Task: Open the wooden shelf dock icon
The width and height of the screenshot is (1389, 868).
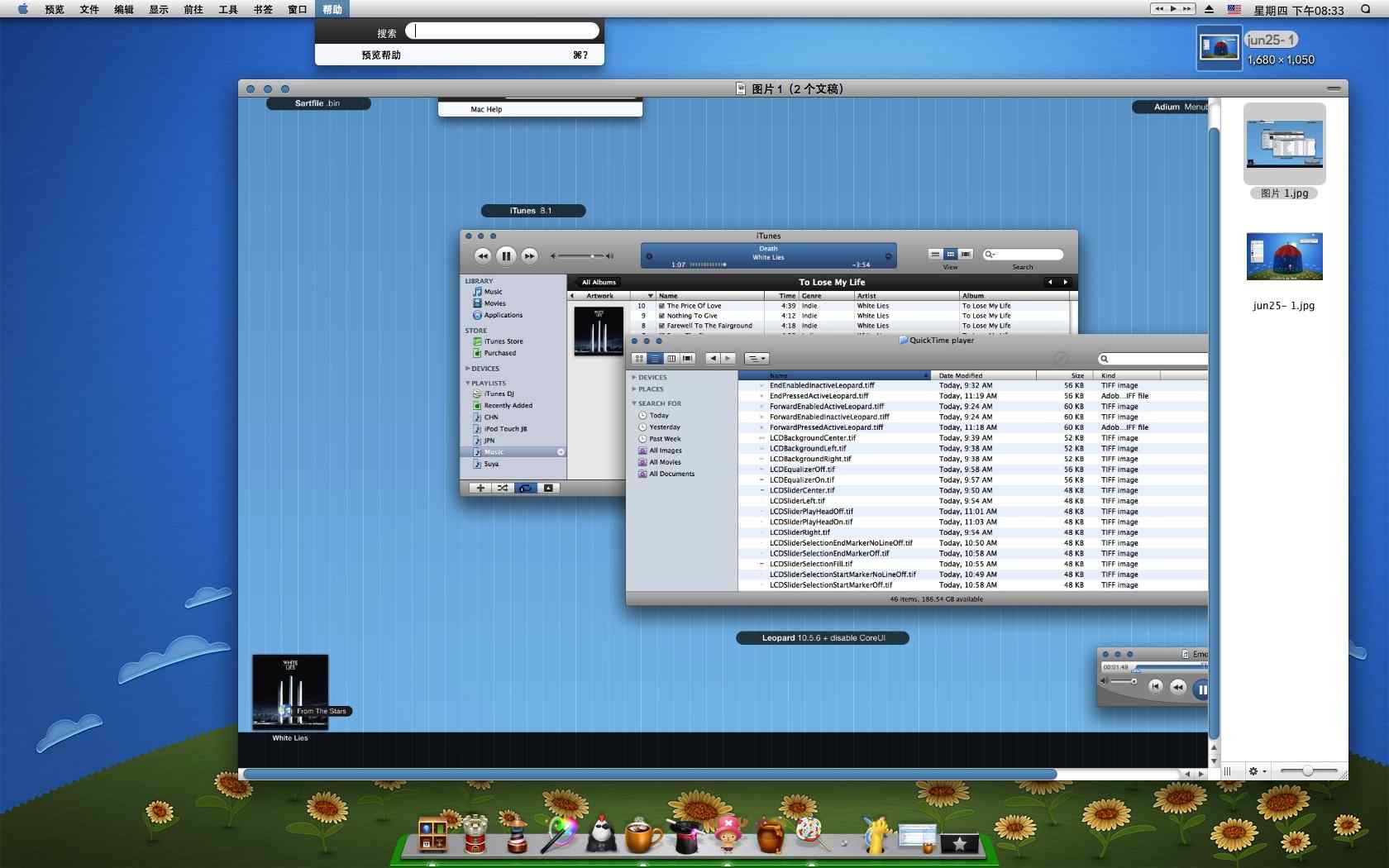Action: [432, 833]
